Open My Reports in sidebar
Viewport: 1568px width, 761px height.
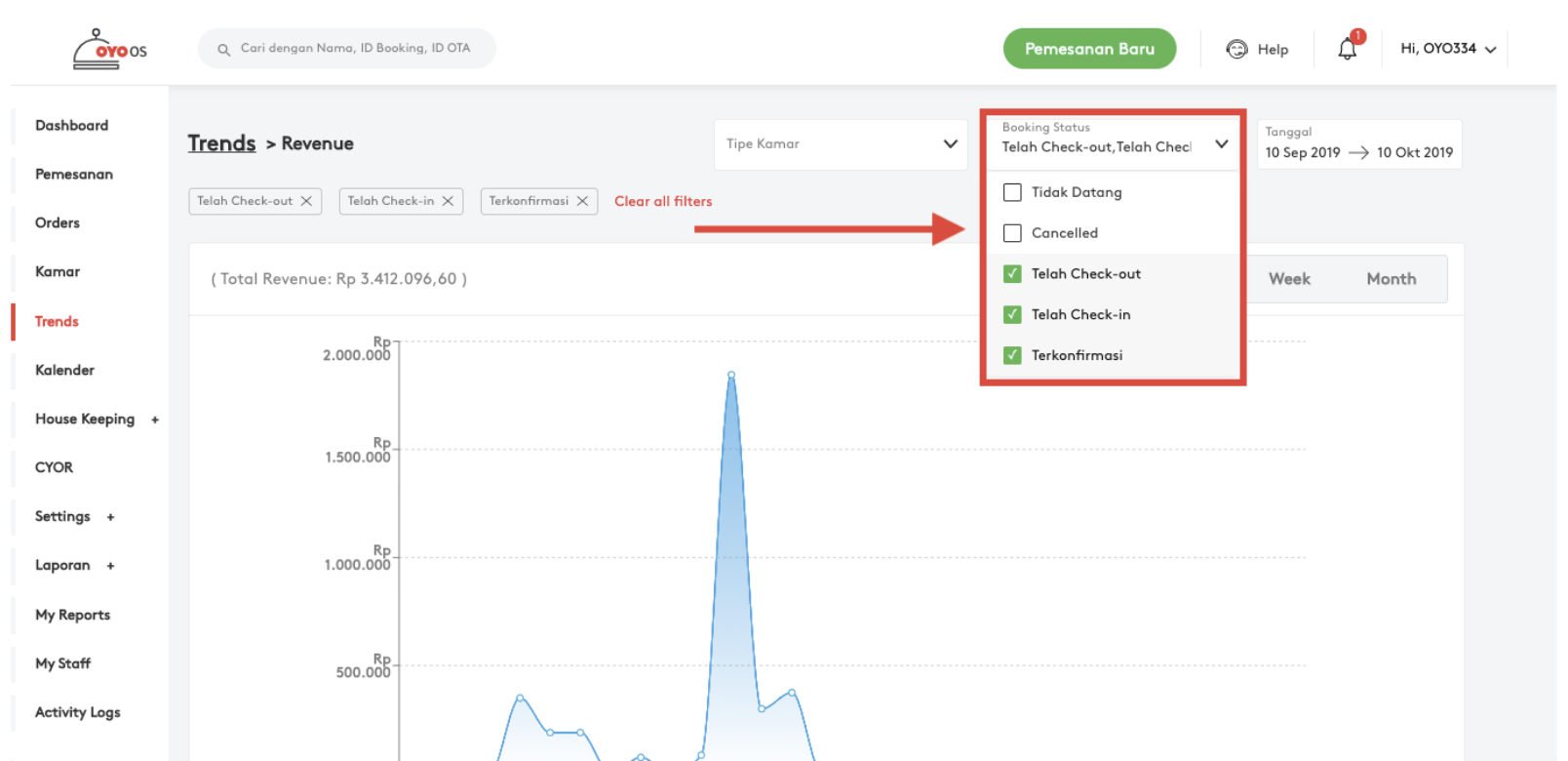pyautogui.click(x=72, y=616)
